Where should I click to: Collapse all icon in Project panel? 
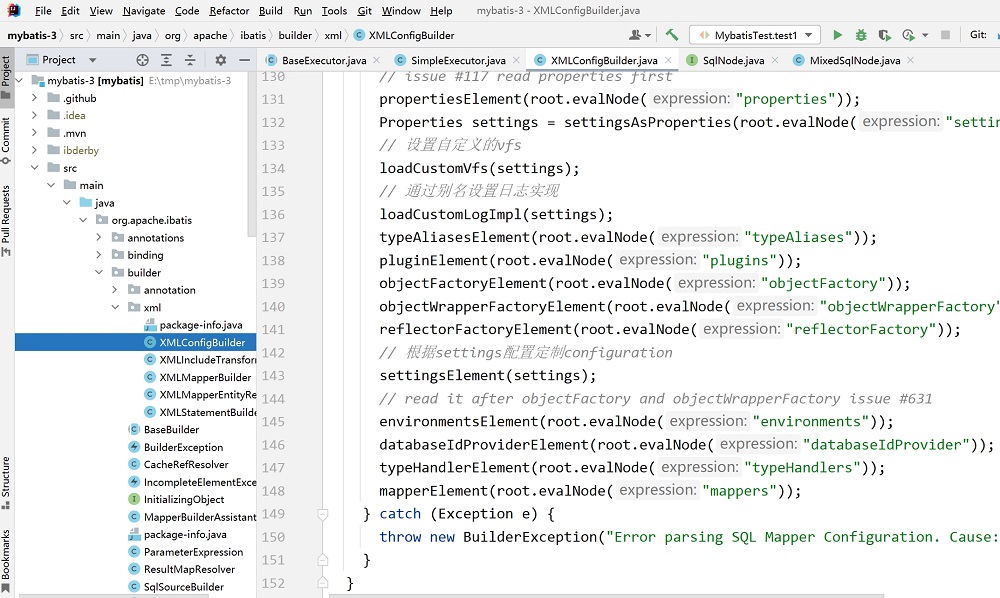pyautogui.click(x=190, y=60)
